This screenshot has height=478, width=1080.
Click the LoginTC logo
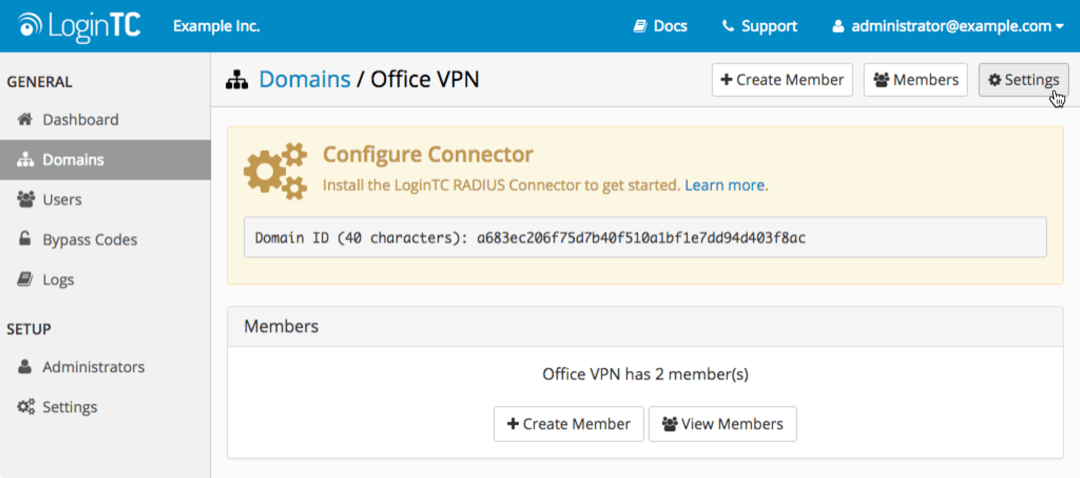[x=79, y=26]
